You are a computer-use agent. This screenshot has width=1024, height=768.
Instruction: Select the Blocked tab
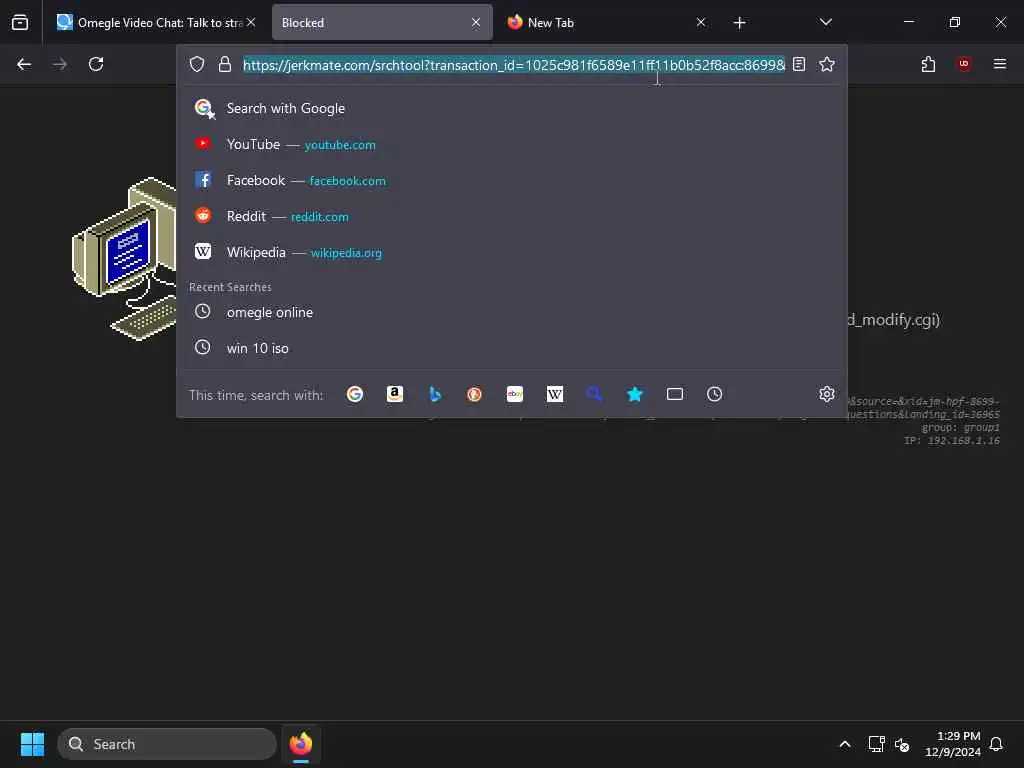[x=382, y=22]
